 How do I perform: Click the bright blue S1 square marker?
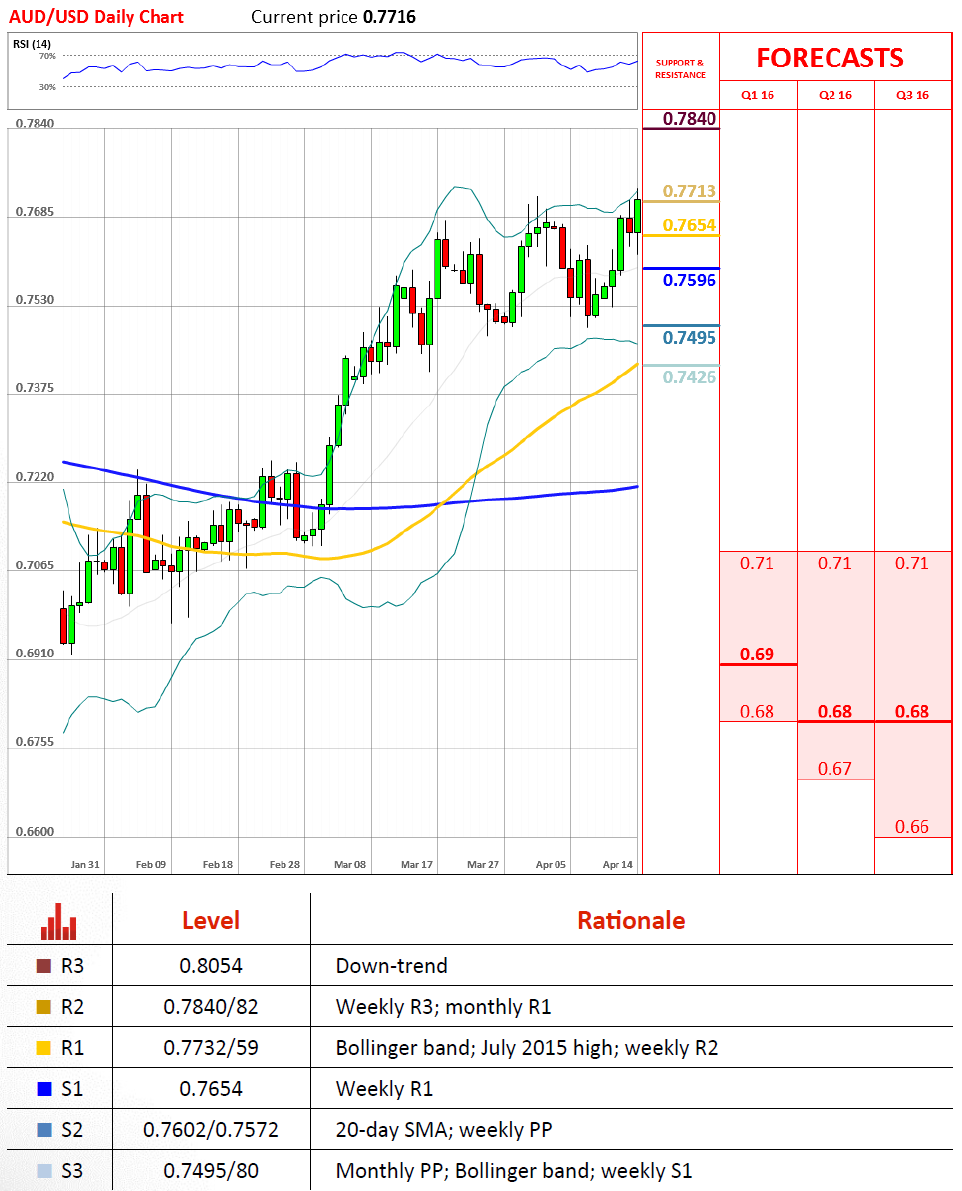tap(43, 1089)
